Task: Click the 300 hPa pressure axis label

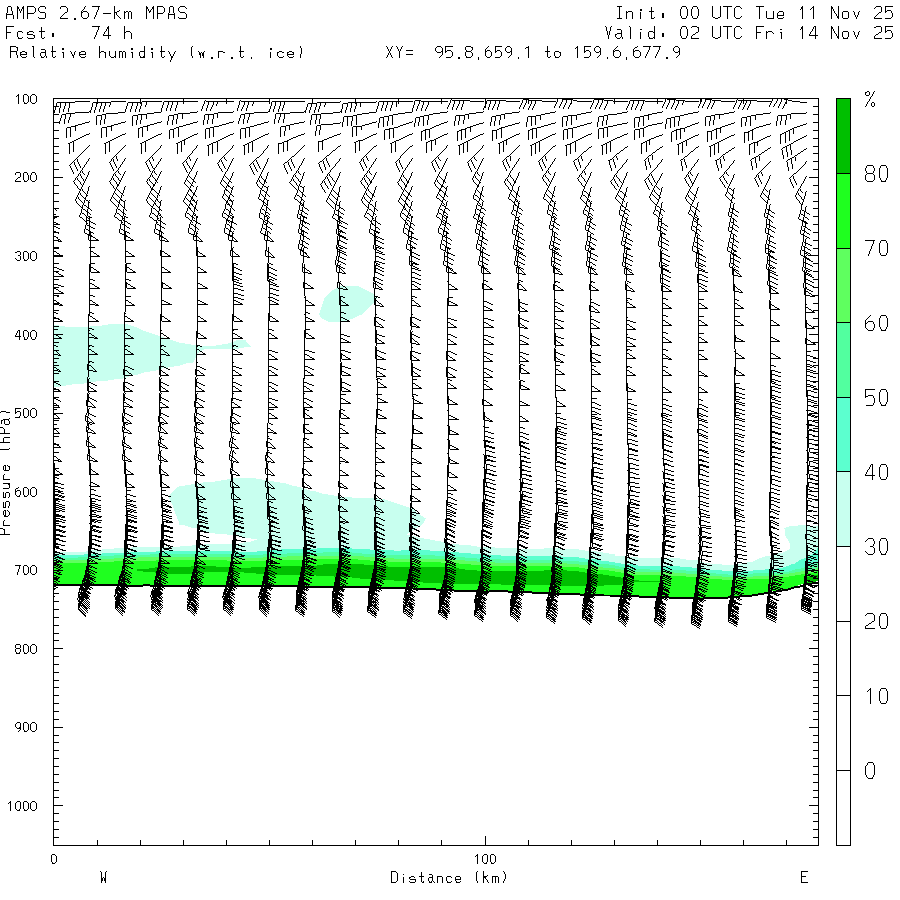Action: (26, 256)
